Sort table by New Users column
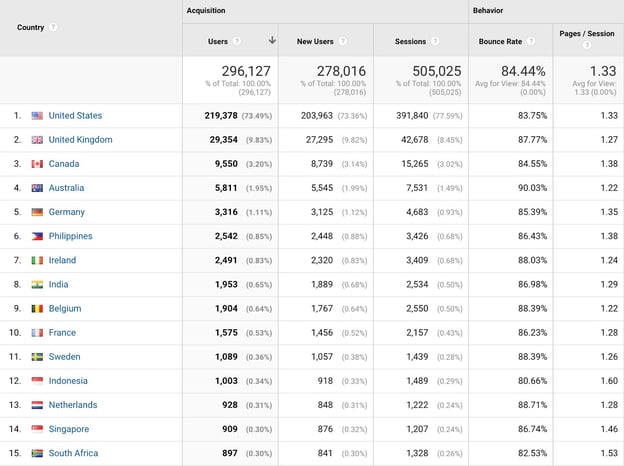 (x=316, y=41)
